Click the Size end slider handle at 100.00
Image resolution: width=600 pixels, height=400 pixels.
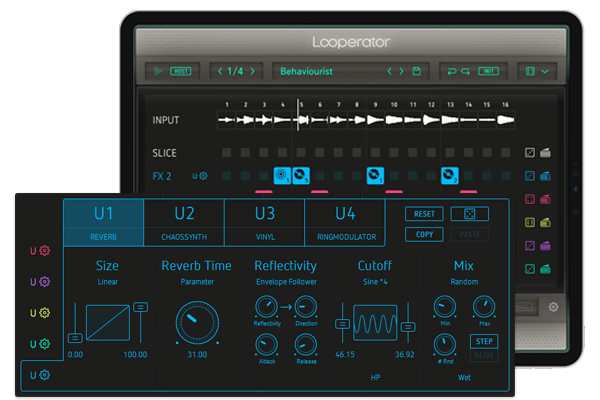pos(140,307)
